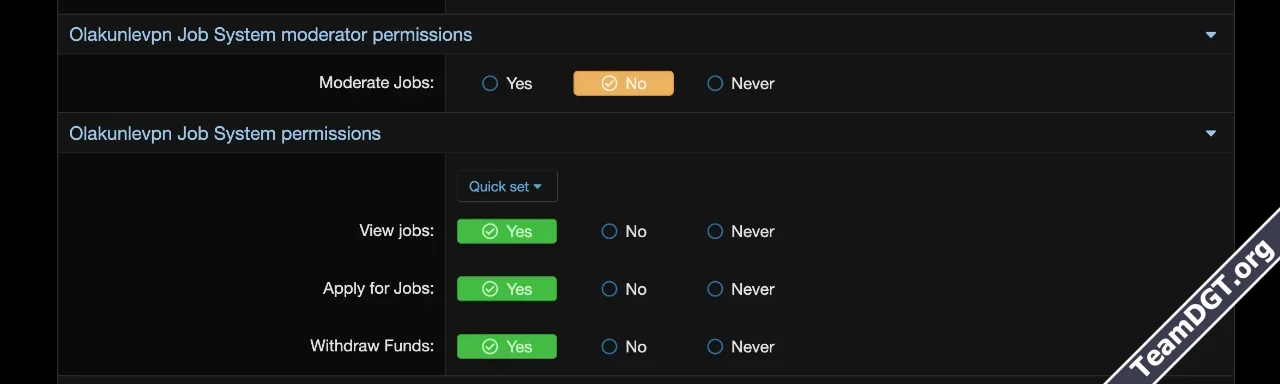Select Yes for Moderate Jobs
Screen dimensions: 1280x384
pos(507,84)
